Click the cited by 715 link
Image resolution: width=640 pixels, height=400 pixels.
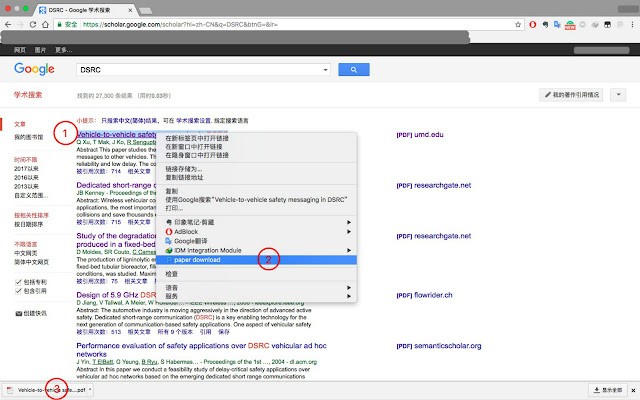point(99,222)
